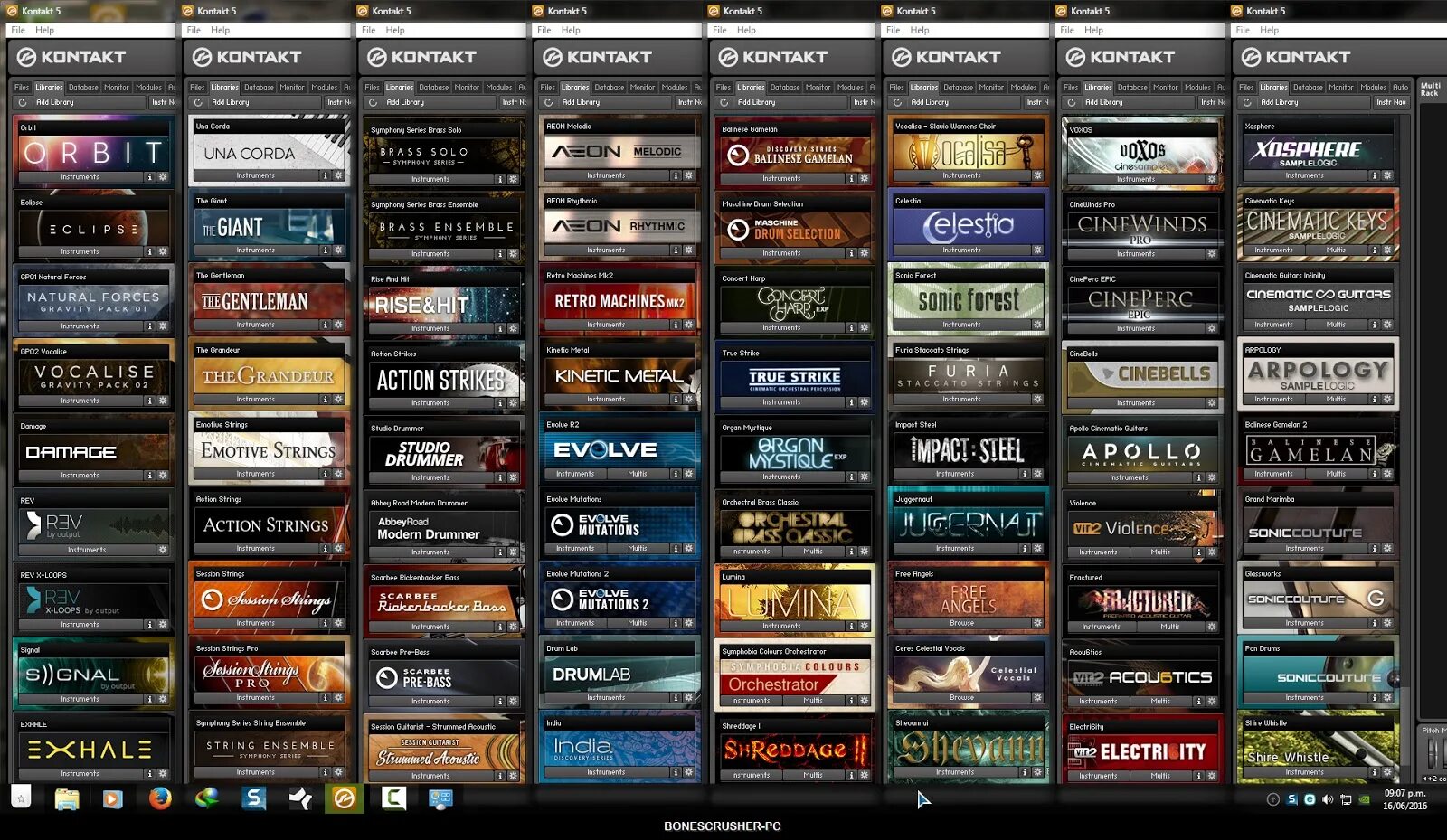Image resolution: width=1447 pixels, height=840 pixels.
Task: Open Multis list under Evolve R2
Action: click(638, 474)
